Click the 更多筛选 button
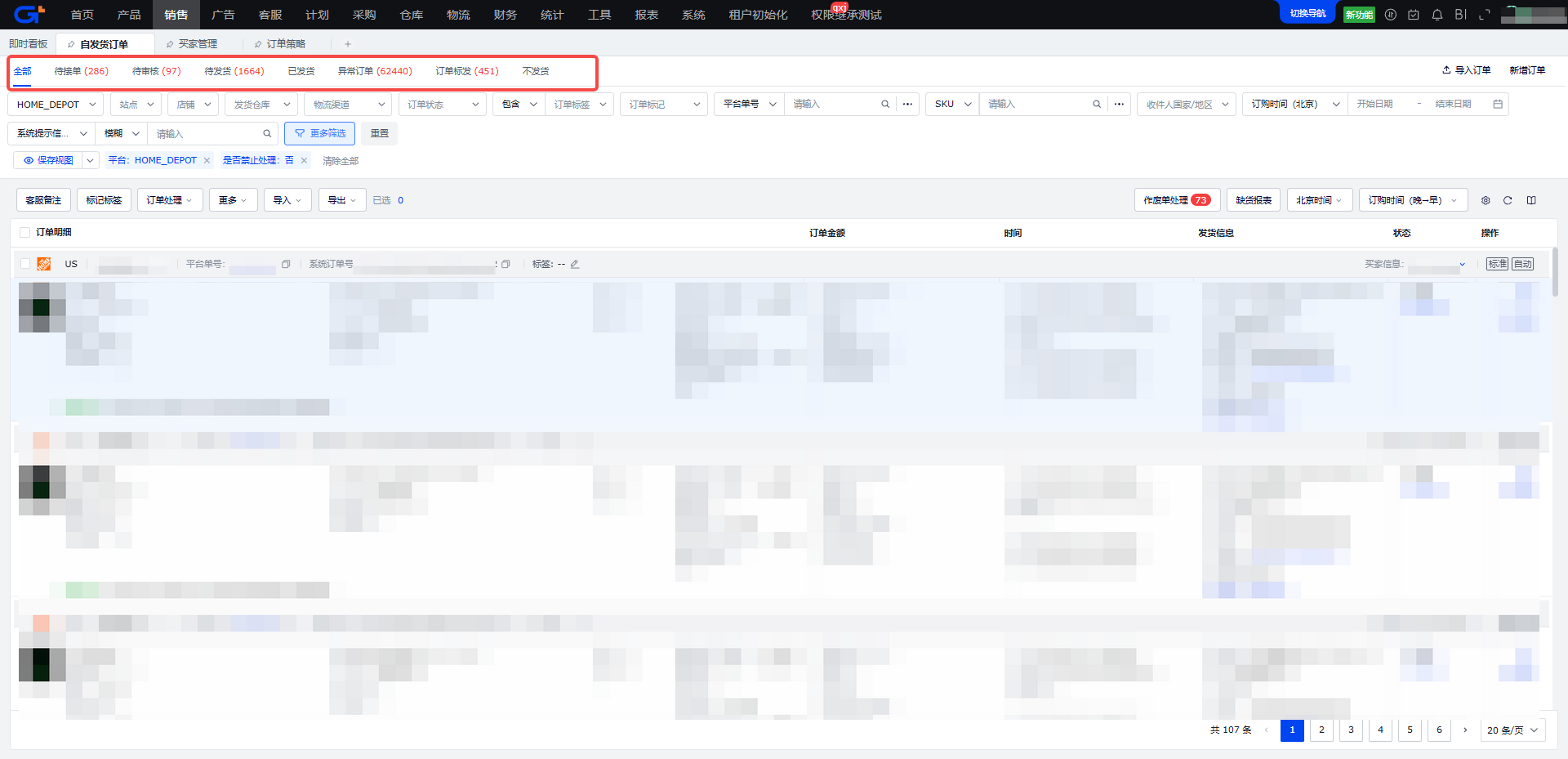This screenshot has width=1568, height=759. coord(320,133)
